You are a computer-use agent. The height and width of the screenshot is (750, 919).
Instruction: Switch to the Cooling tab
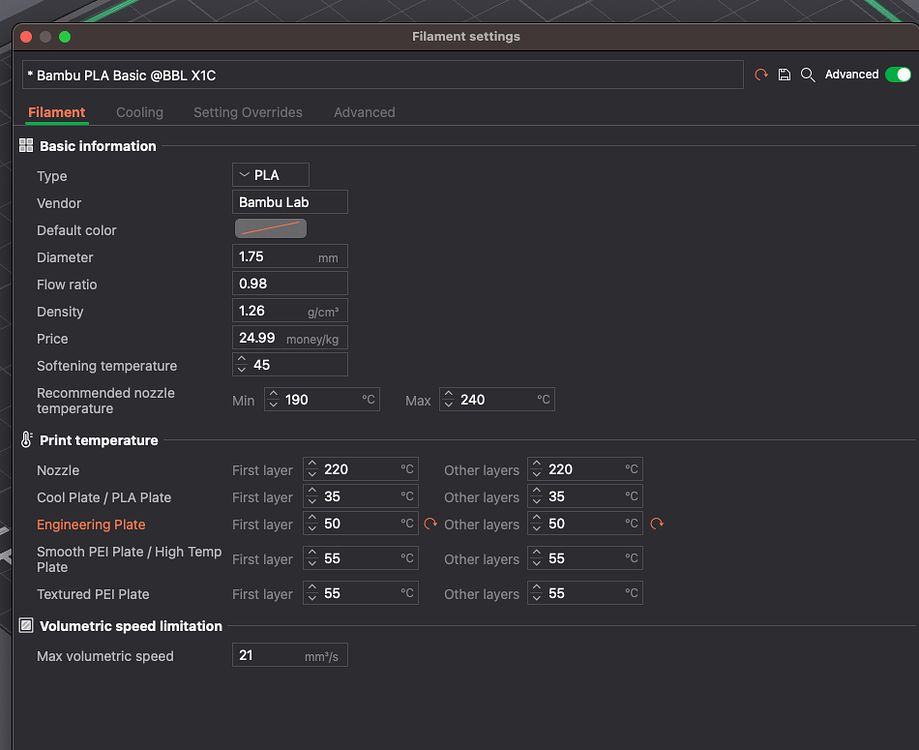[139, 112]
